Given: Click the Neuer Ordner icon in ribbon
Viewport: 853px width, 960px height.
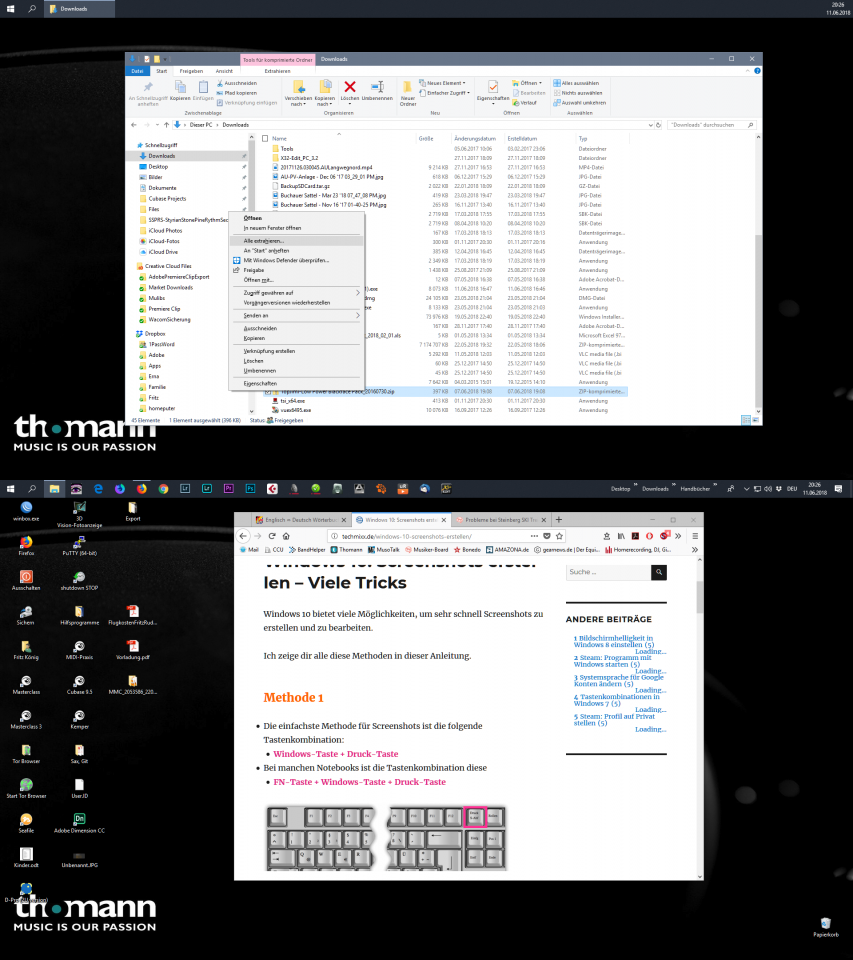Looking at the screenshot, I should click(x=407, y=86).
